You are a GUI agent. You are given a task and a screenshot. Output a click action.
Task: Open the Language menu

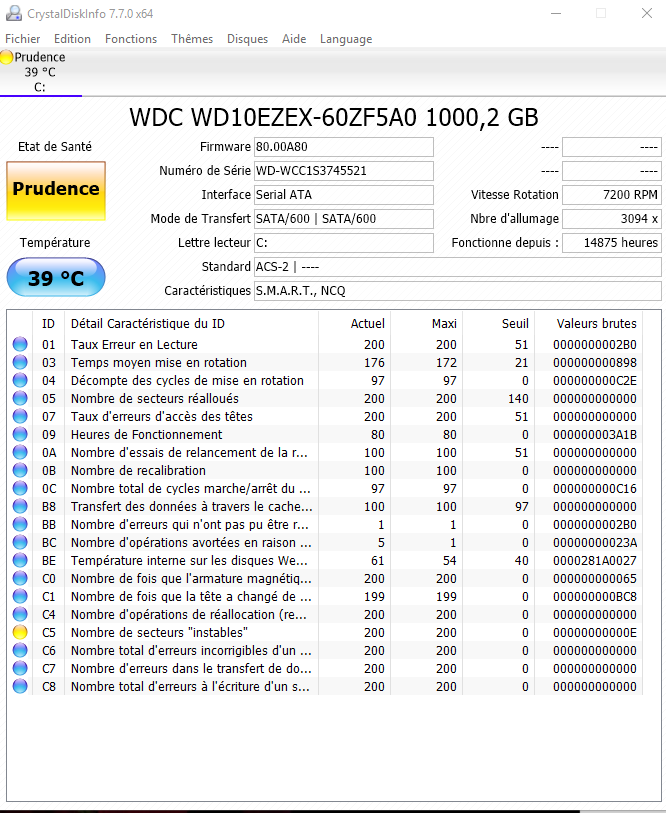(346, 39)
